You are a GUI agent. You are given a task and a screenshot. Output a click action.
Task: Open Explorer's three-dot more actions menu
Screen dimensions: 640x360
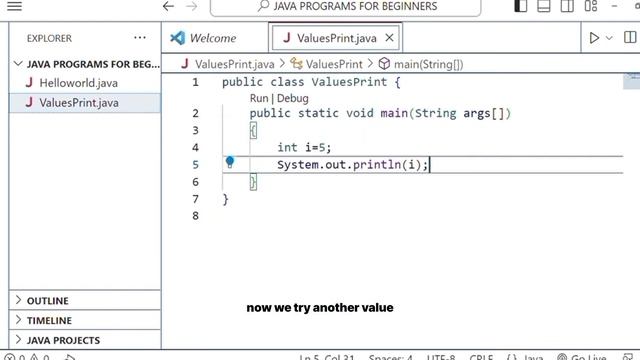click(x=140, y=38)
